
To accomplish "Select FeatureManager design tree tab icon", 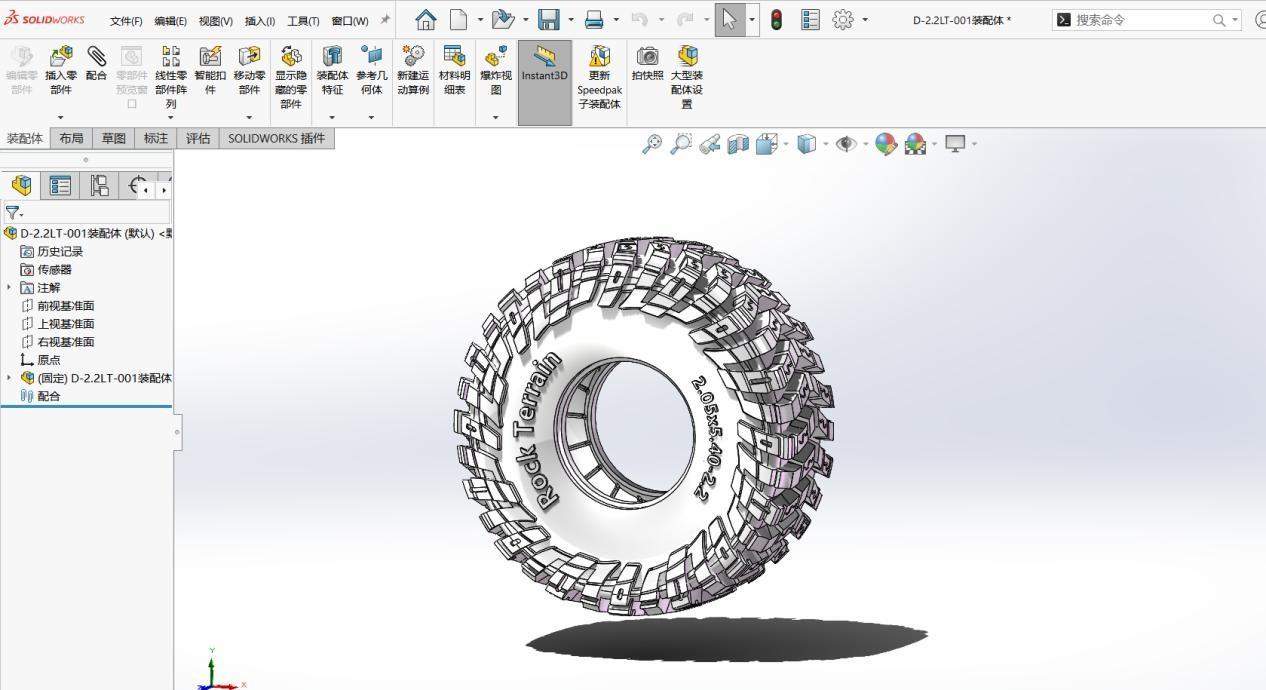I will tap(21, 186).
